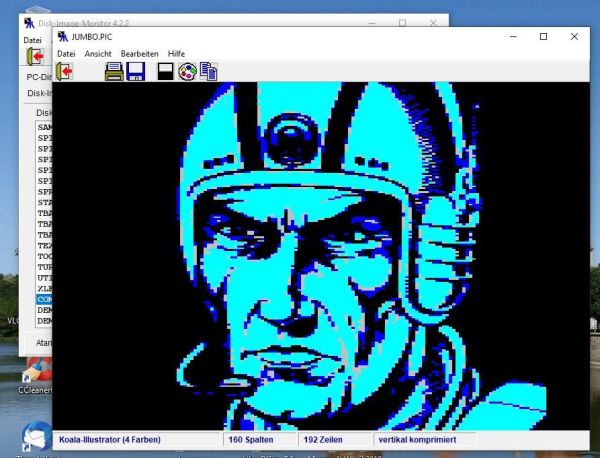
Task: Click the JUMBO.PIC title bar app icon
Action: [63, 37]
